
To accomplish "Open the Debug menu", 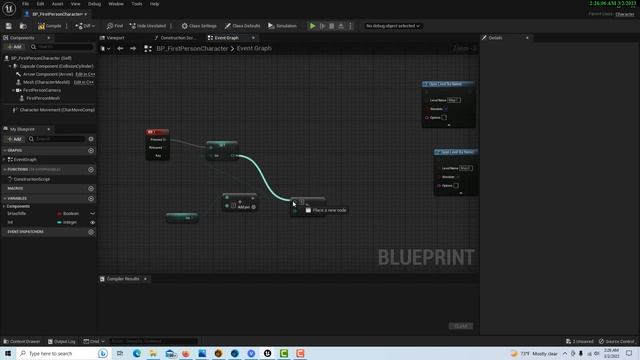I will [94, 4].
